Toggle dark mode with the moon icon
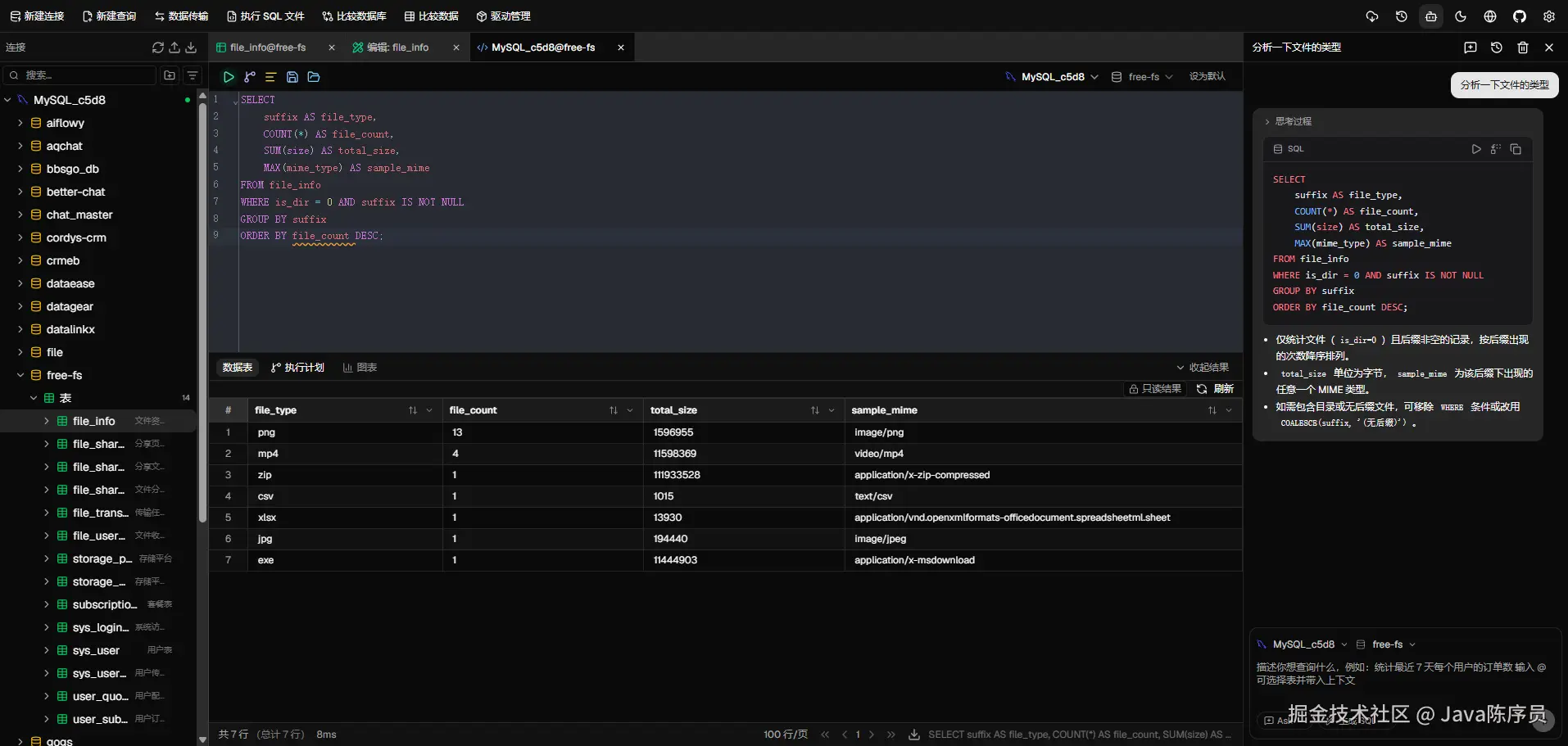This screenshot has width=1568, height=746. pos(1461,16)
